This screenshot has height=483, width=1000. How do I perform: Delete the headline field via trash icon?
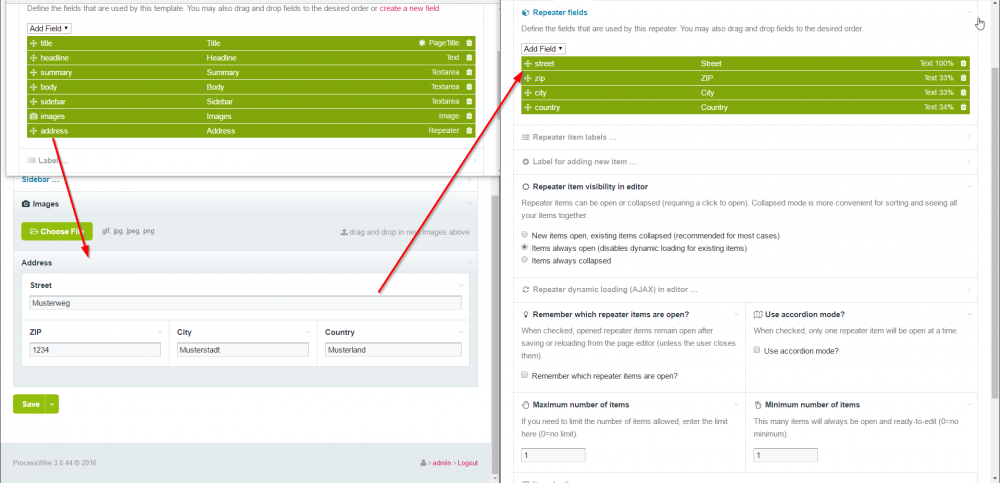469,58
